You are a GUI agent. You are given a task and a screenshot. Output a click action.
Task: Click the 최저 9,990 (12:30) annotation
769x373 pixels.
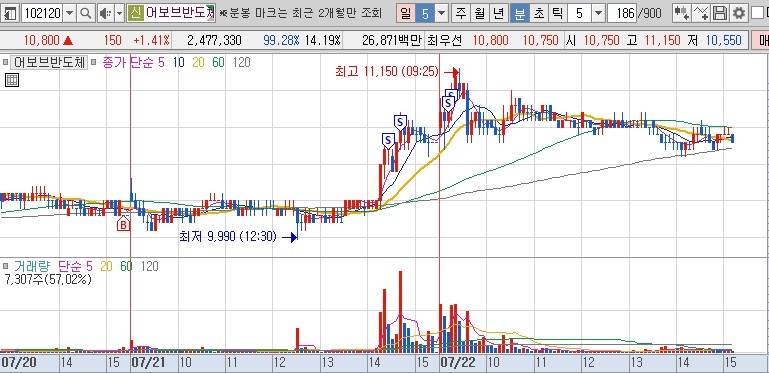click(x=228, y=237)
